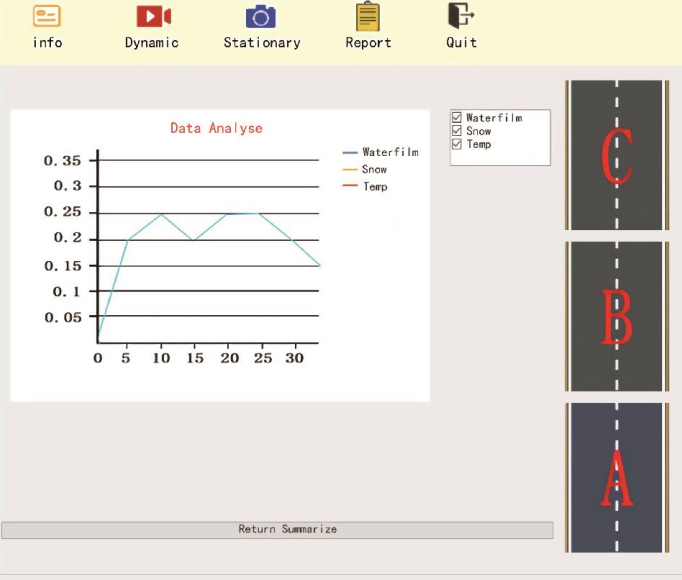Screen dimensions: 682x580
Task: Select road section C image
Action: point(617,155)
